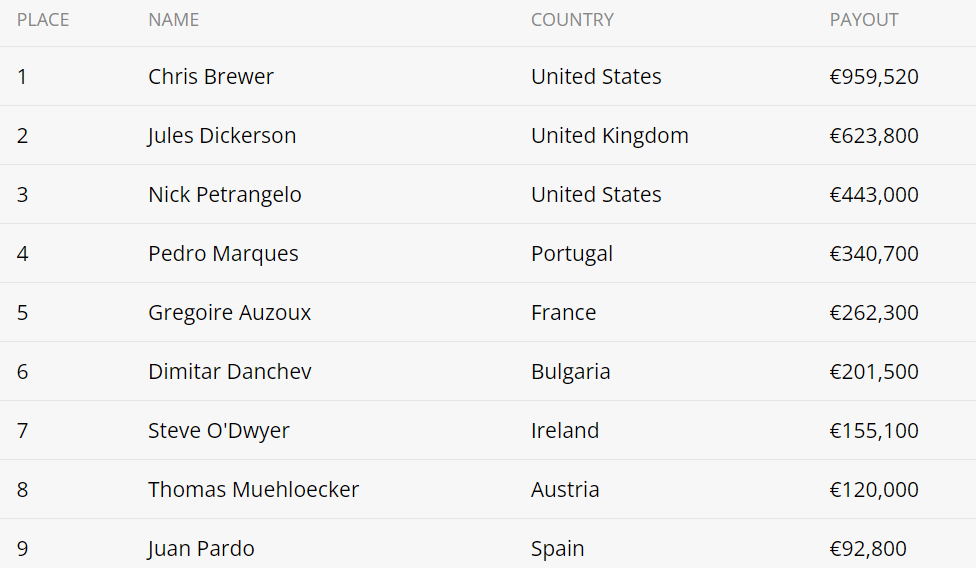The width and height of the screenshot is (976, 568).
Task: Click Thomas Muehloecker's name
Action: pos(253,490)
